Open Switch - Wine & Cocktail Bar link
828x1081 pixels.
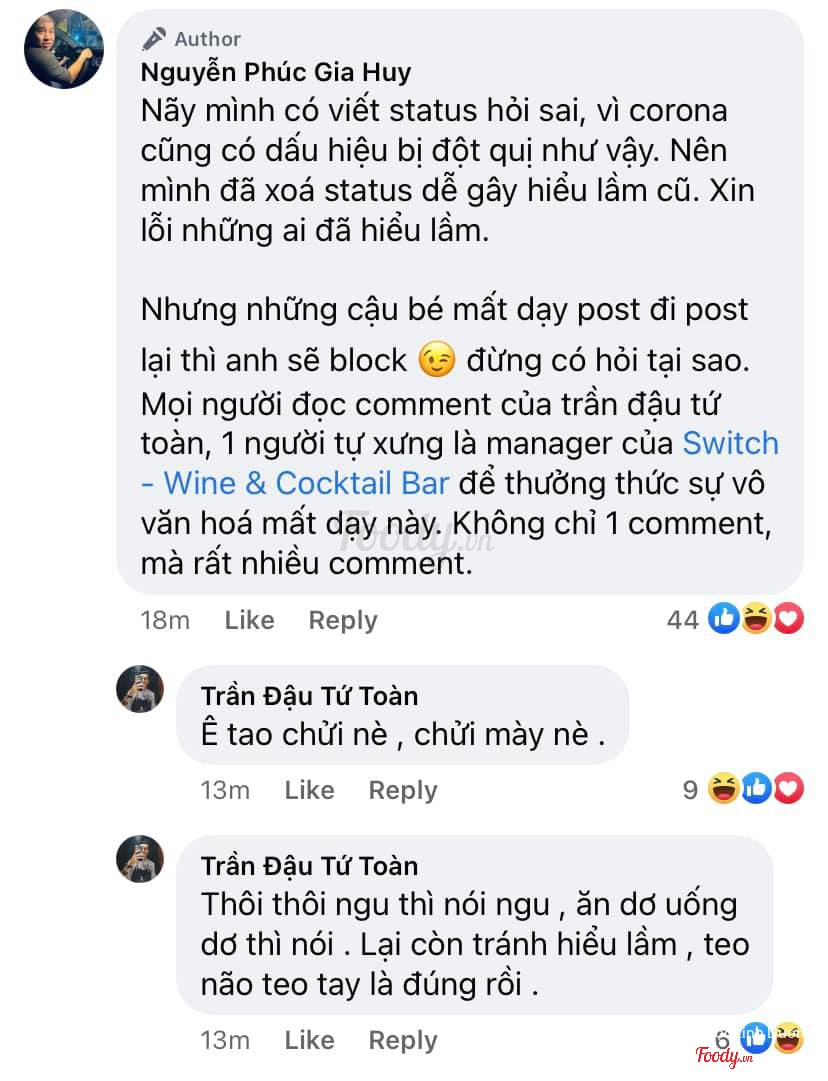[x=459, y=463]
